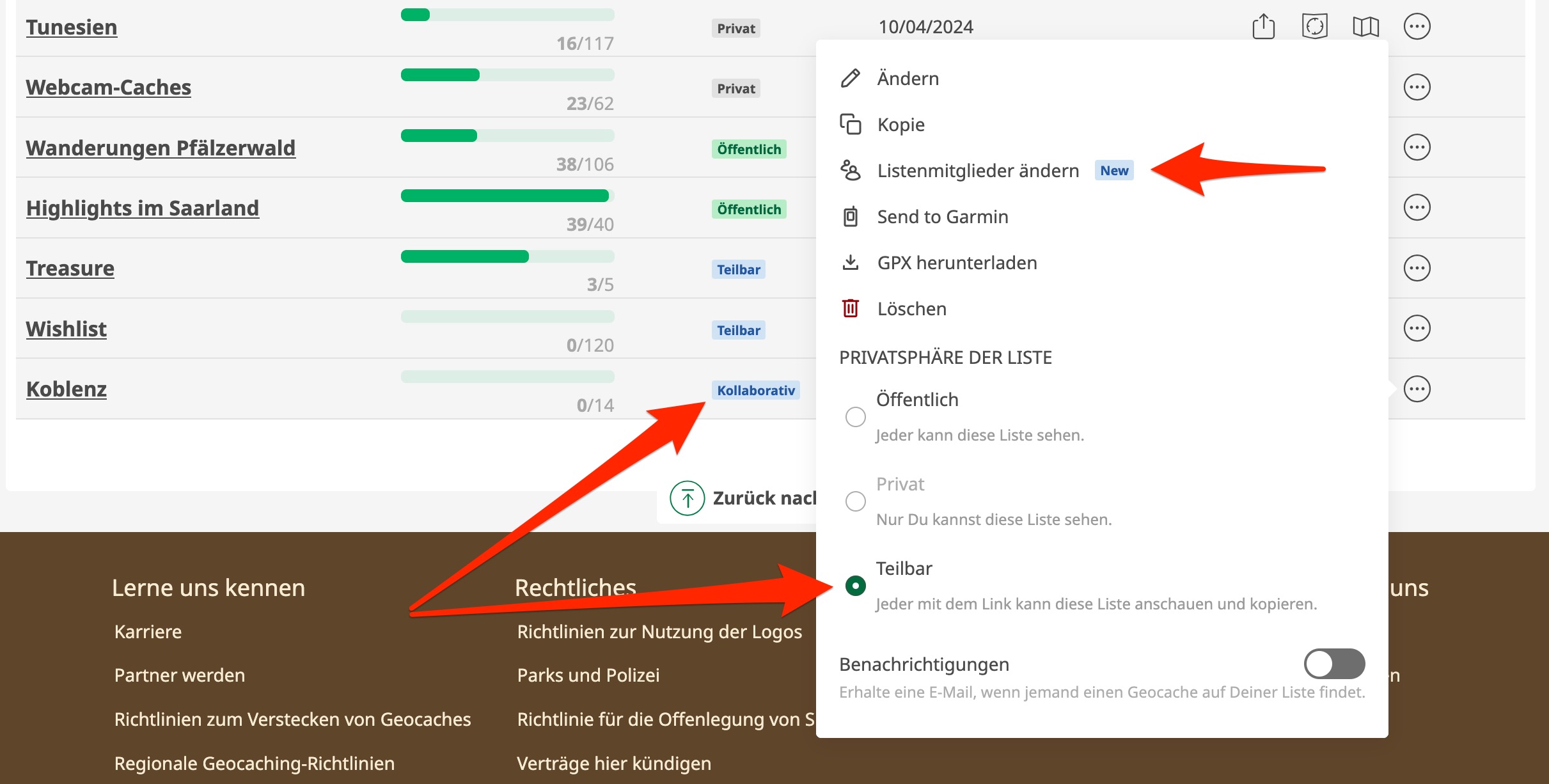Open the Wanderungen Pfälzerwald list link
Screen dimensions: 1549x784
click(x=161, y=148)
